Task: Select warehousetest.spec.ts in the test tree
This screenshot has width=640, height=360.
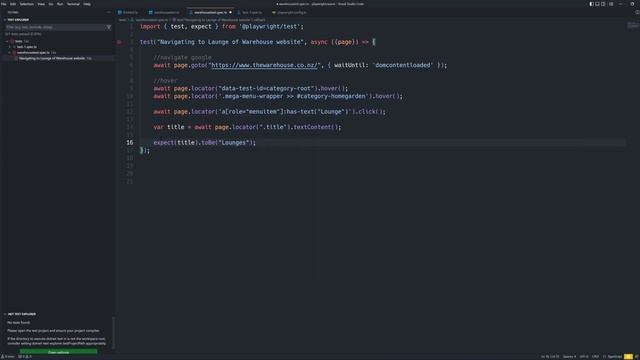Action: [33, 53]
